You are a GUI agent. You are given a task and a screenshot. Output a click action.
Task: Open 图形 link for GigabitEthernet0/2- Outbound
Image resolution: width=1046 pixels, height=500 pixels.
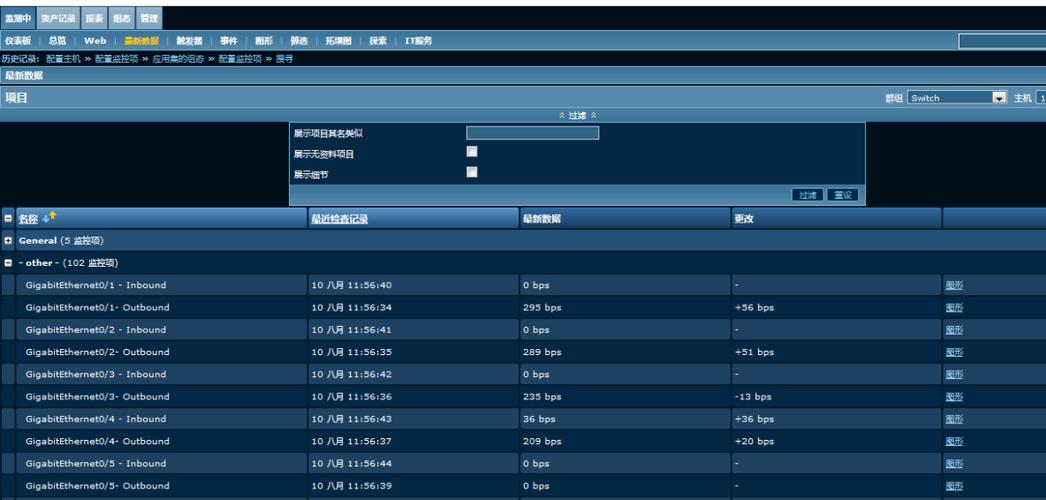(x=954, y=352)
